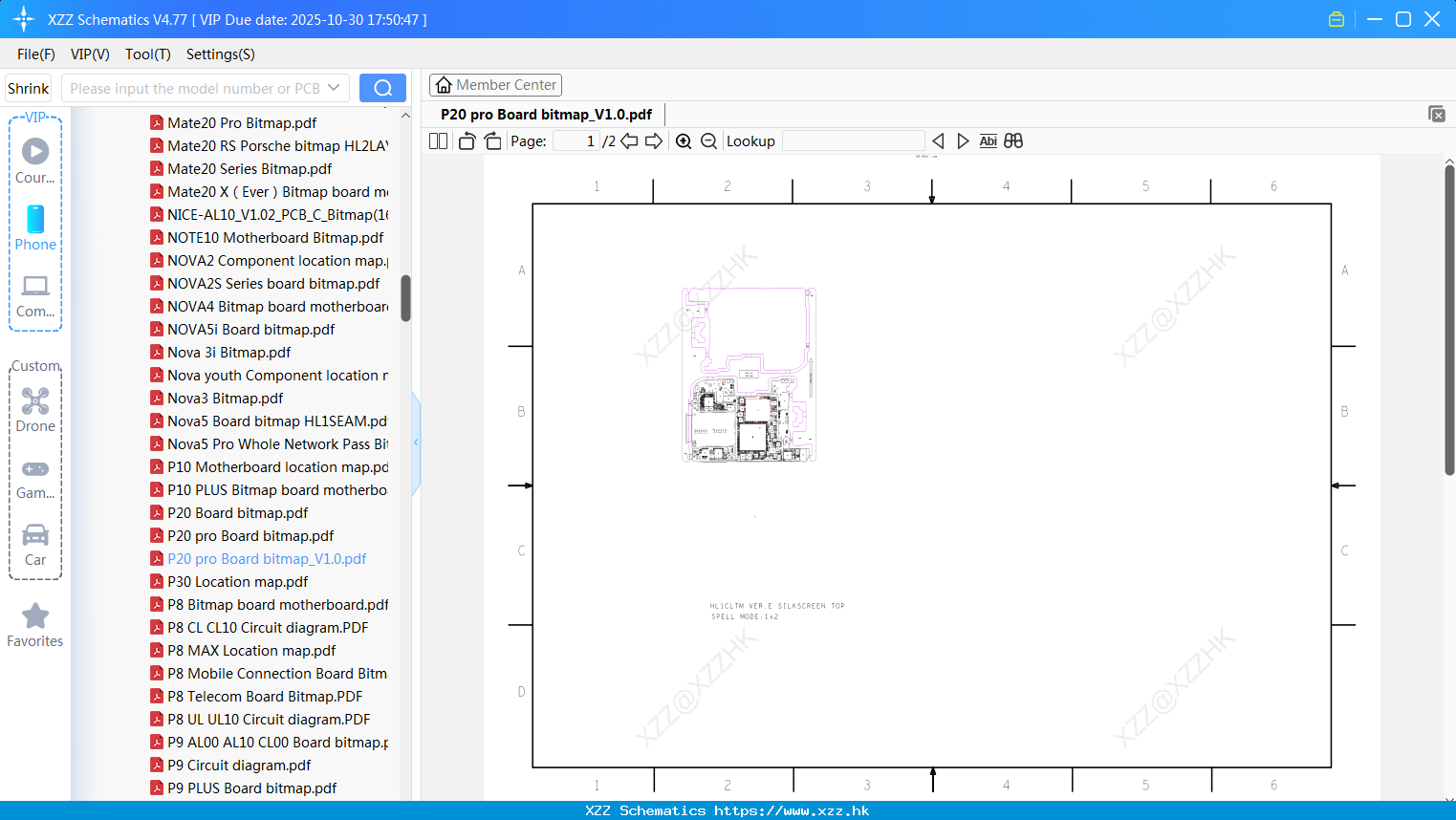The height and width of the screenshot is (820, 1456).
Task: Click the binoculars search icon
Action: [1013, 140]
